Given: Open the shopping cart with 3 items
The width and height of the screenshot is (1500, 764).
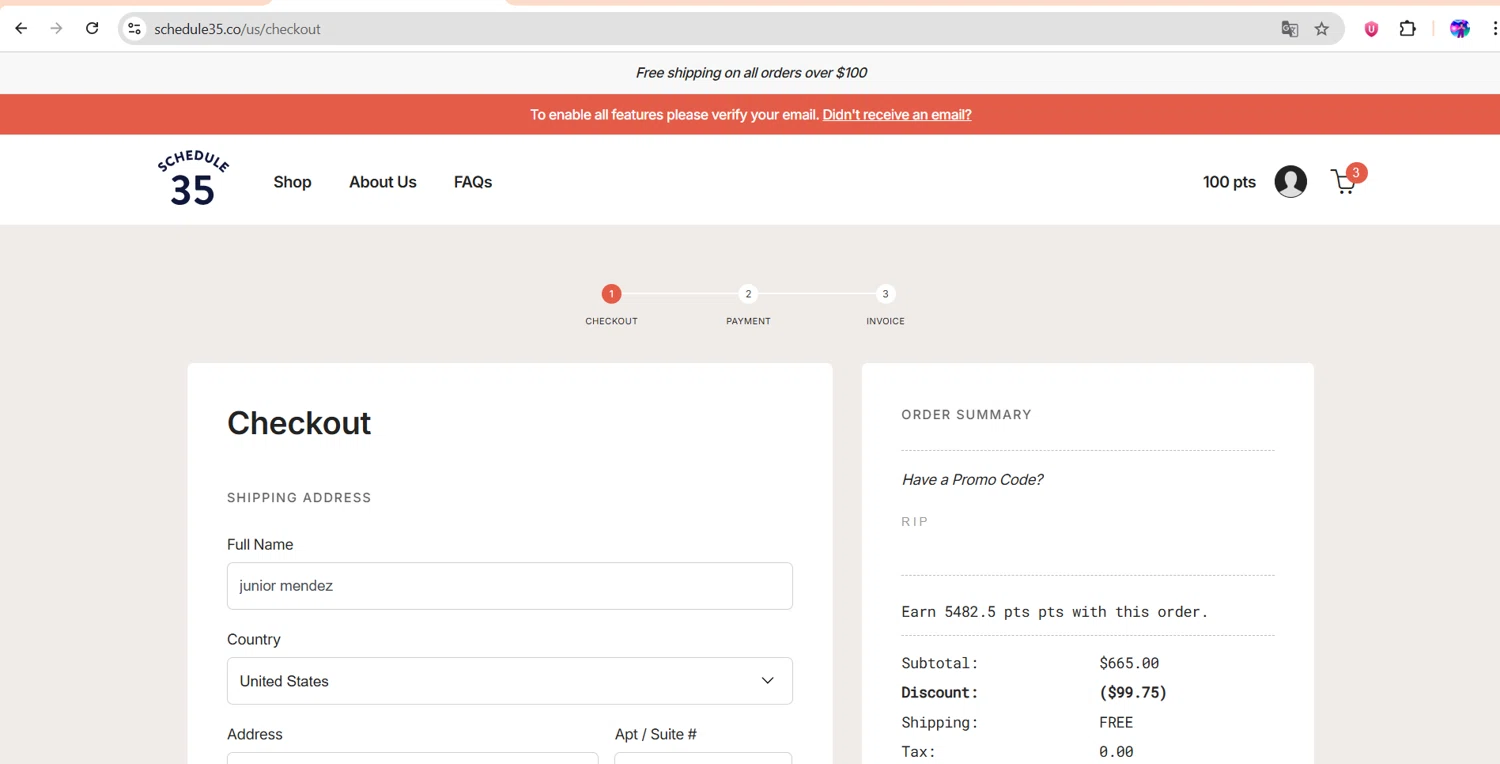Looking at the screenshot, I should pos(1348,180).
